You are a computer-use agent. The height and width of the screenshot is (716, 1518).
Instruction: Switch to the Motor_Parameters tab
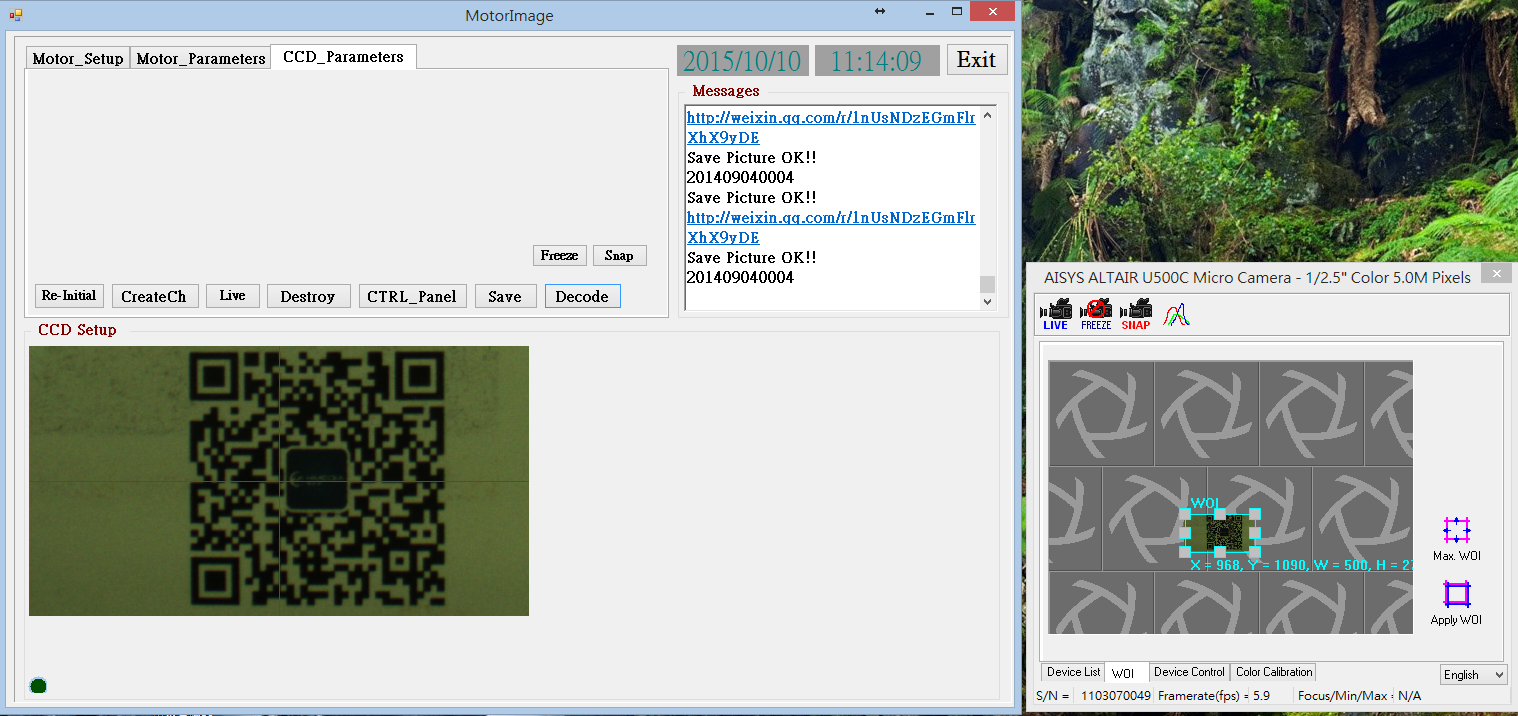(201, 58)
